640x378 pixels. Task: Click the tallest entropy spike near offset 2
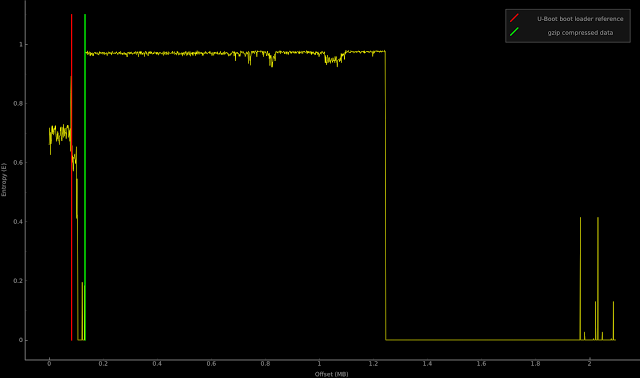pos(598,278)
